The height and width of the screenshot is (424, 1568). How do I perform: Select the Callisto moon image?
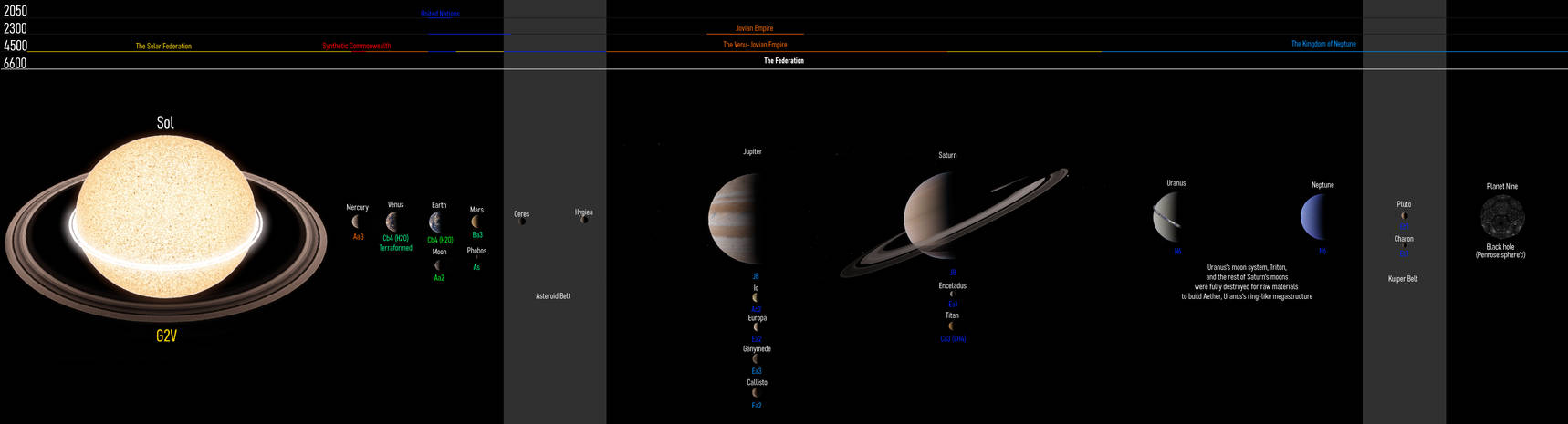[756, 393]
